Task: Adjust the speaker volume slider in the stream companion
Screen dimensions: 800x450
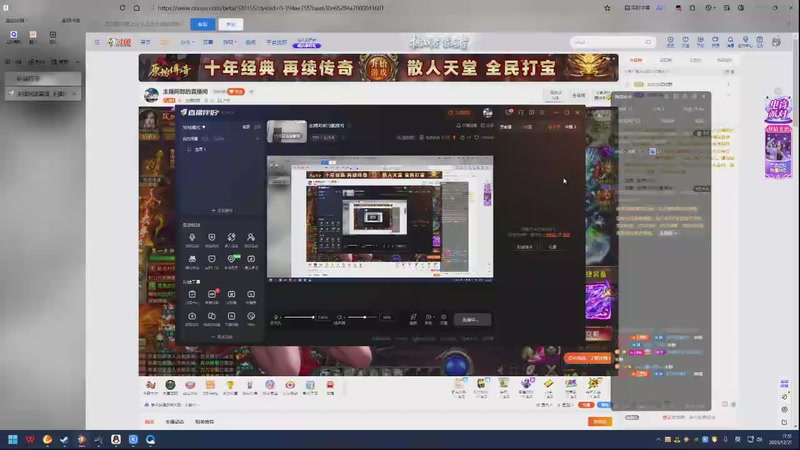Action: [x=363, y=317]
